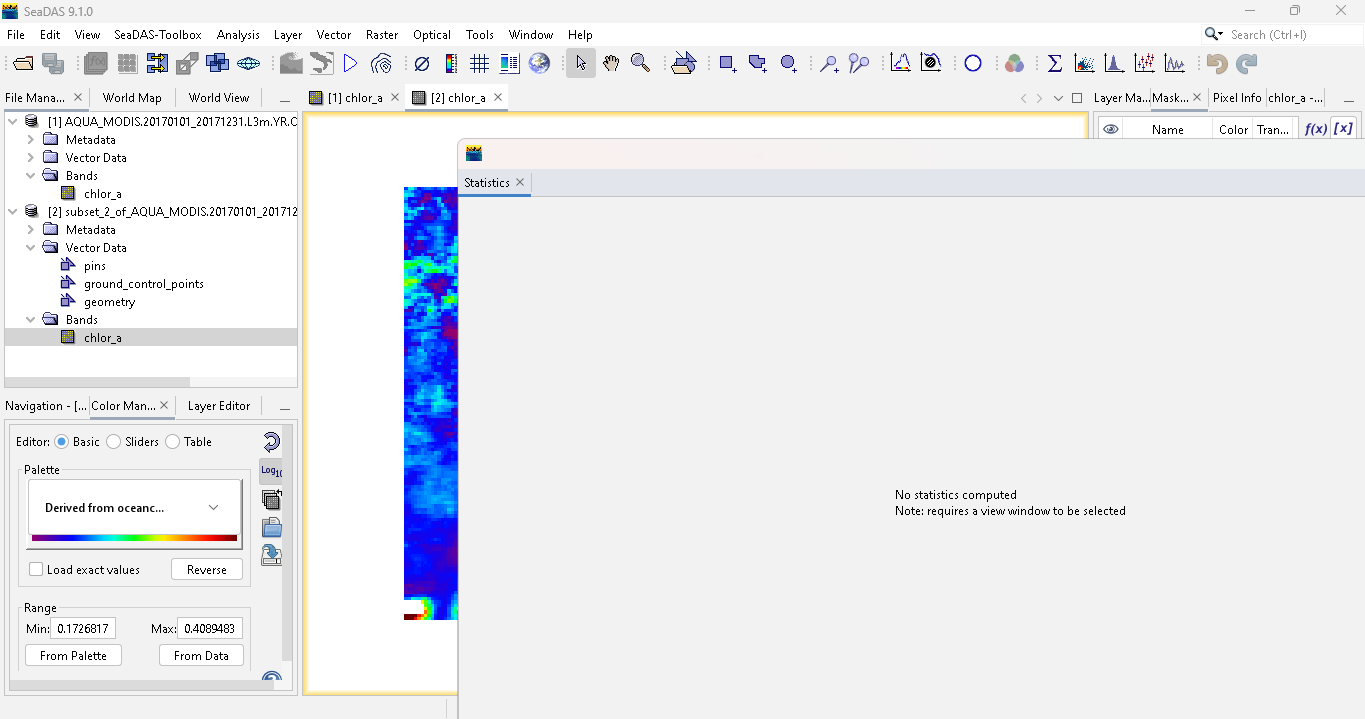
Task: Click the Open Product folder icon in toolbar
Action: click(x=23, y=64)
